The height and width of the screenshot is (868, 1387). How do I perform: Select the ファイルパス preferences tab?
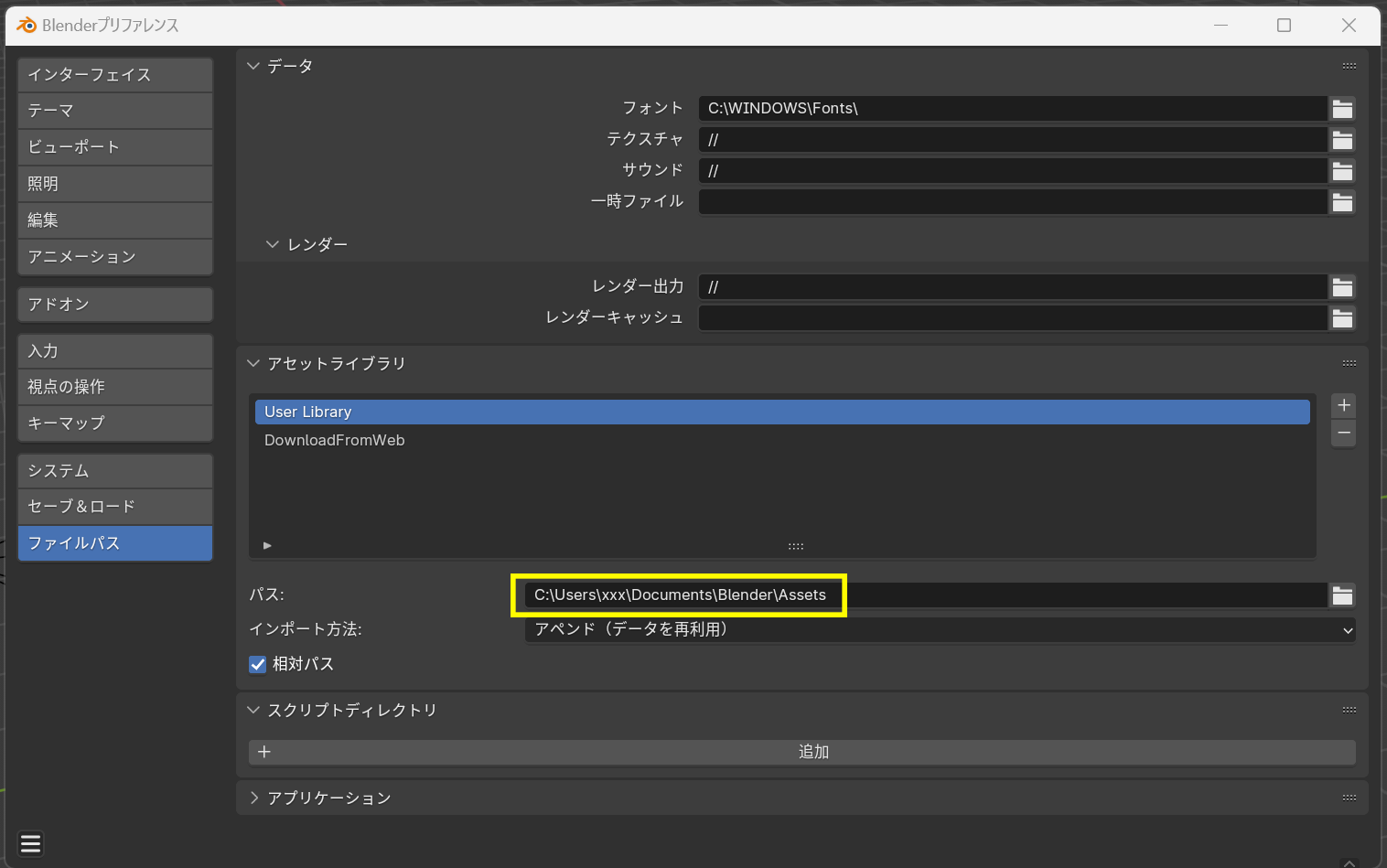coord(115,543)
